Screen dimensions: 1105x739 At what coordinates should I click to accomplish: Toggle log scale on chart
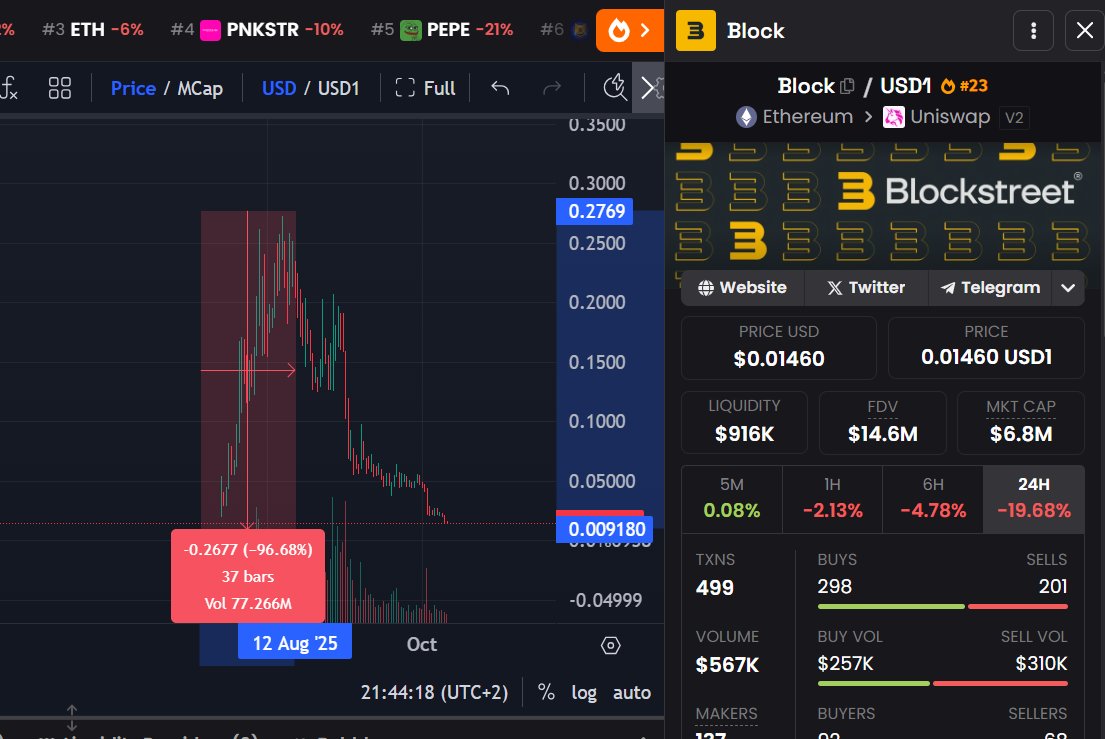pyautogui.click(x=584, y=692)
